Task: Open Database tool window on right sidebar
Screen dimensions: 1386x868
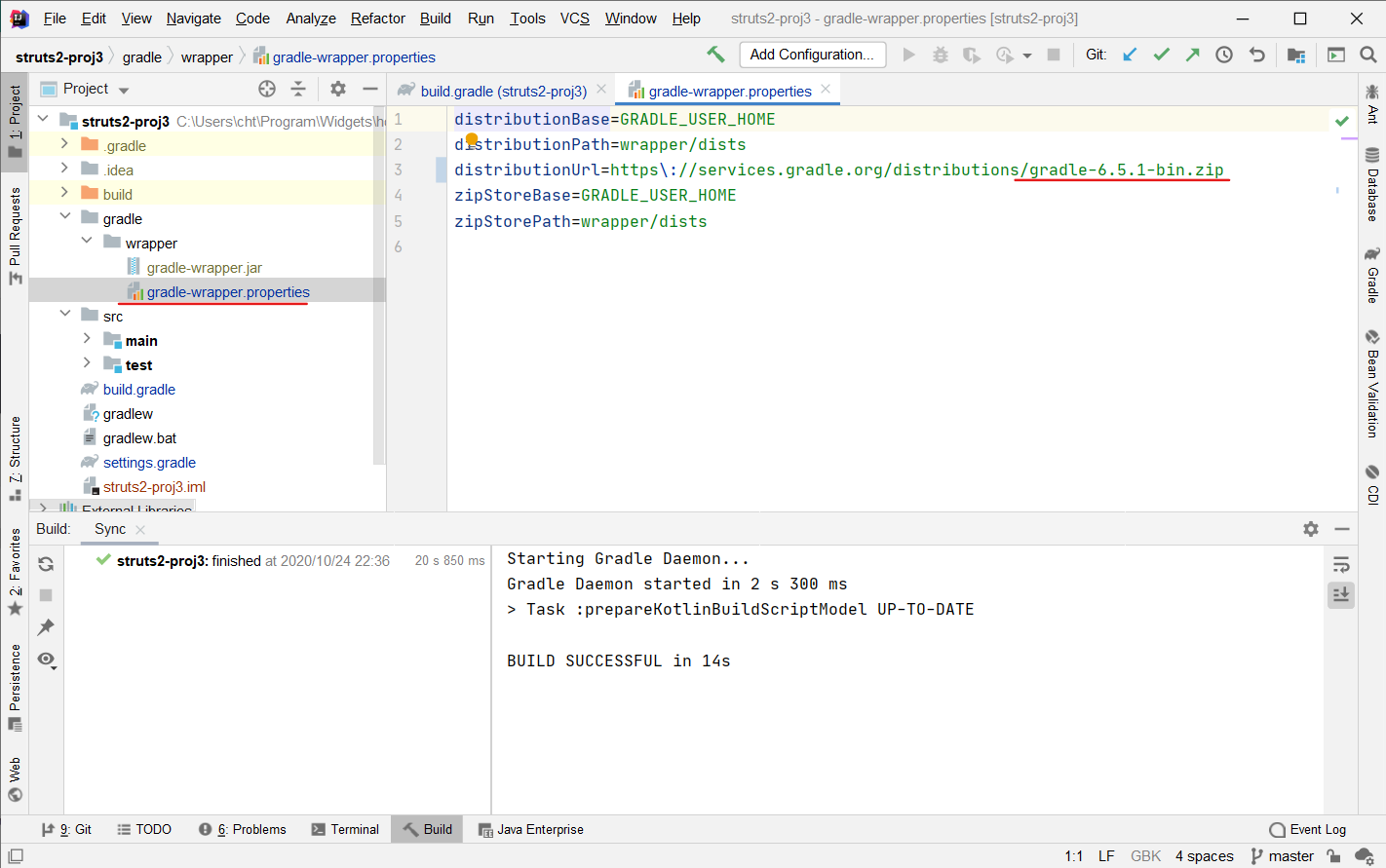Action: (x=1372, y=184)
